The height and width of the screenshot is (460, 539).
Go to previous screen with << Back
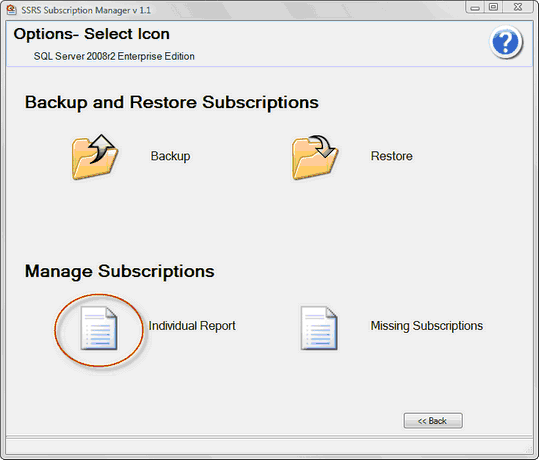point(433,421)
